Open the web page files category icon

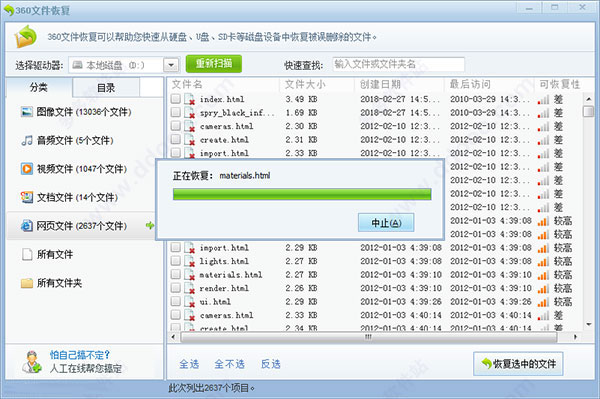pos(27,226)
